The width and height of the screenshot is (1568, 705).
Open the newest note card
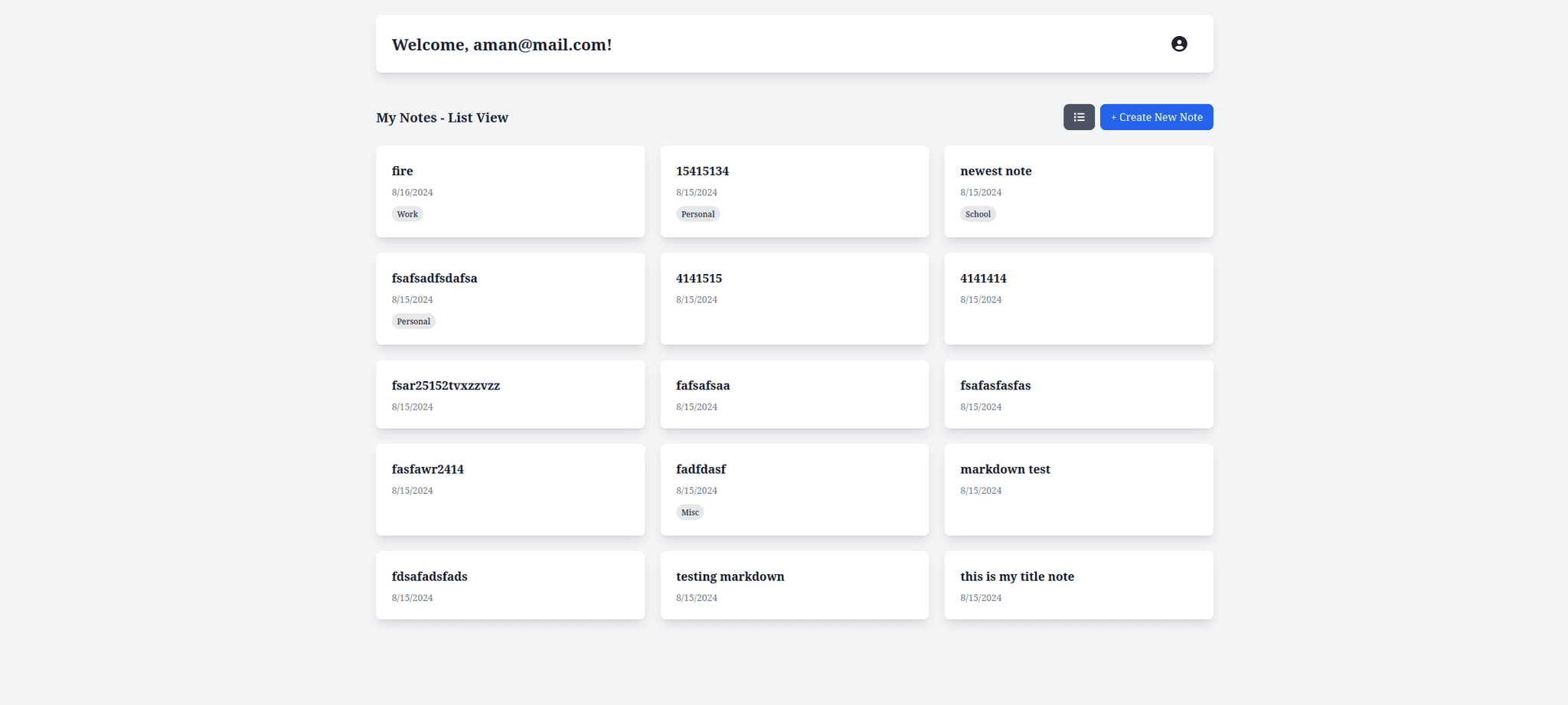[x=1079, y=191]
